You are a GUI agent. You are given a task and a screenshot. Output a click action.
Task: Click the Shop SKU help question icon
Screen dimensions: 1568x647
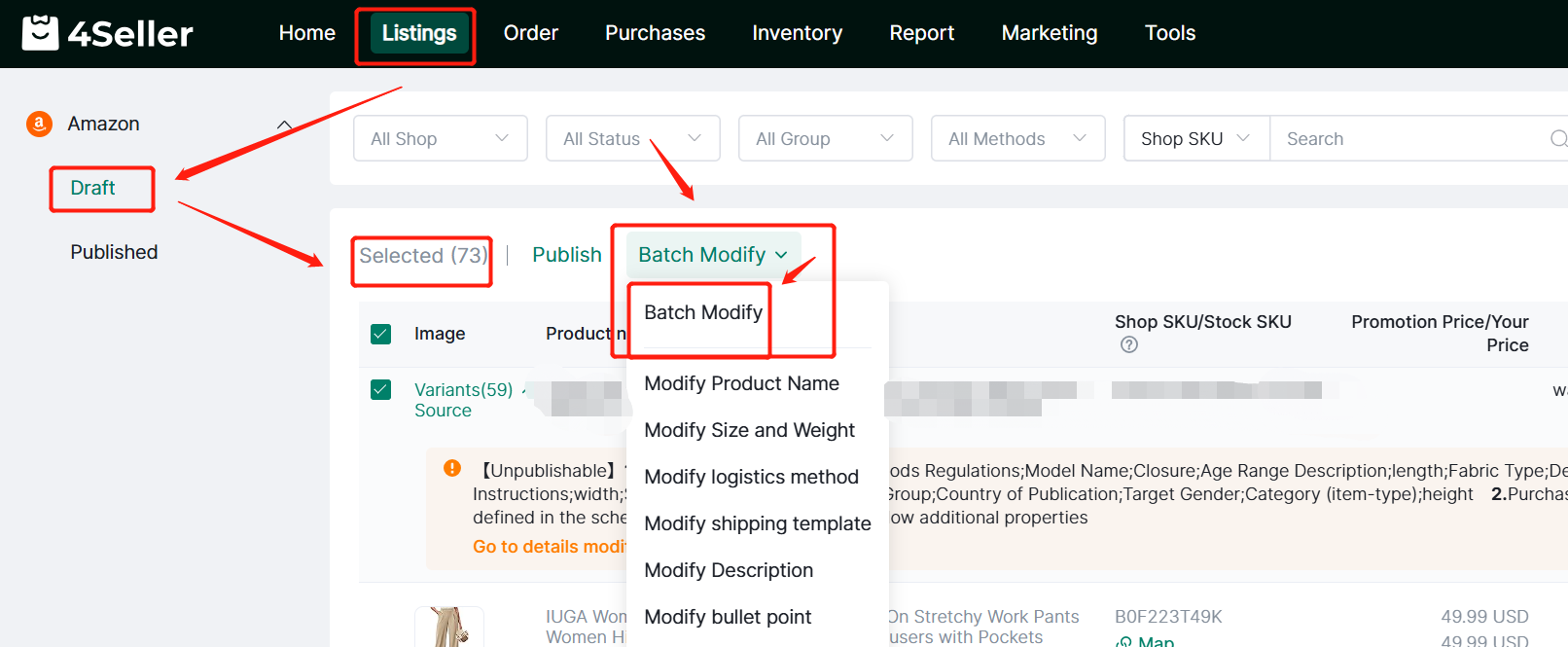click(1128, 344)
